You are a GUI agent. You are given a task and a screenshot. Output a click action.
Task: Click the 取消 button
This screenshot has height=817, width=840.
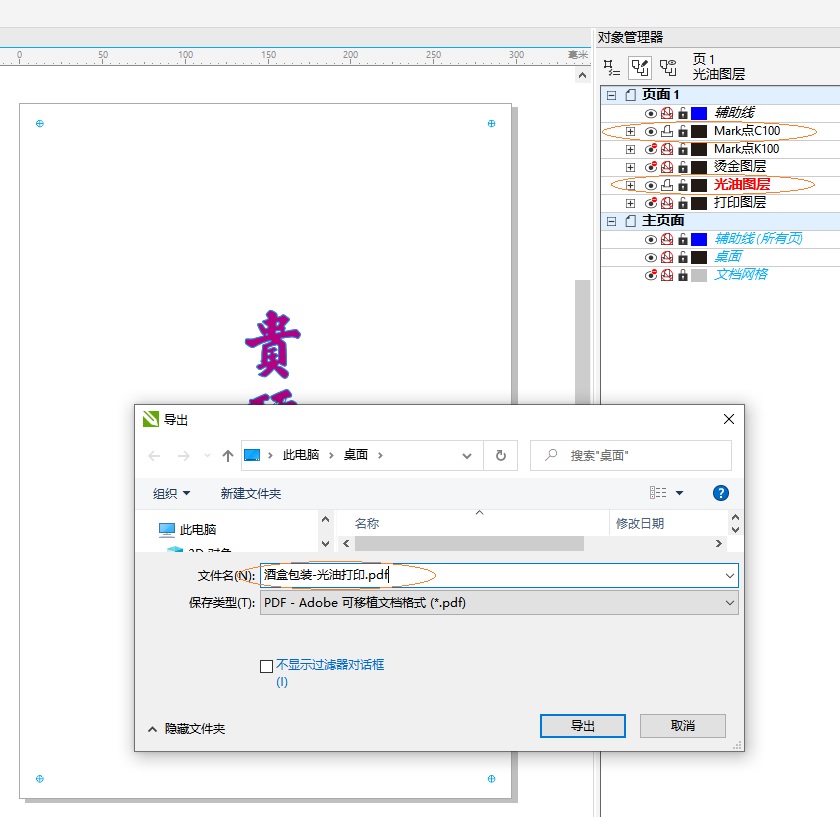point(683,725)
